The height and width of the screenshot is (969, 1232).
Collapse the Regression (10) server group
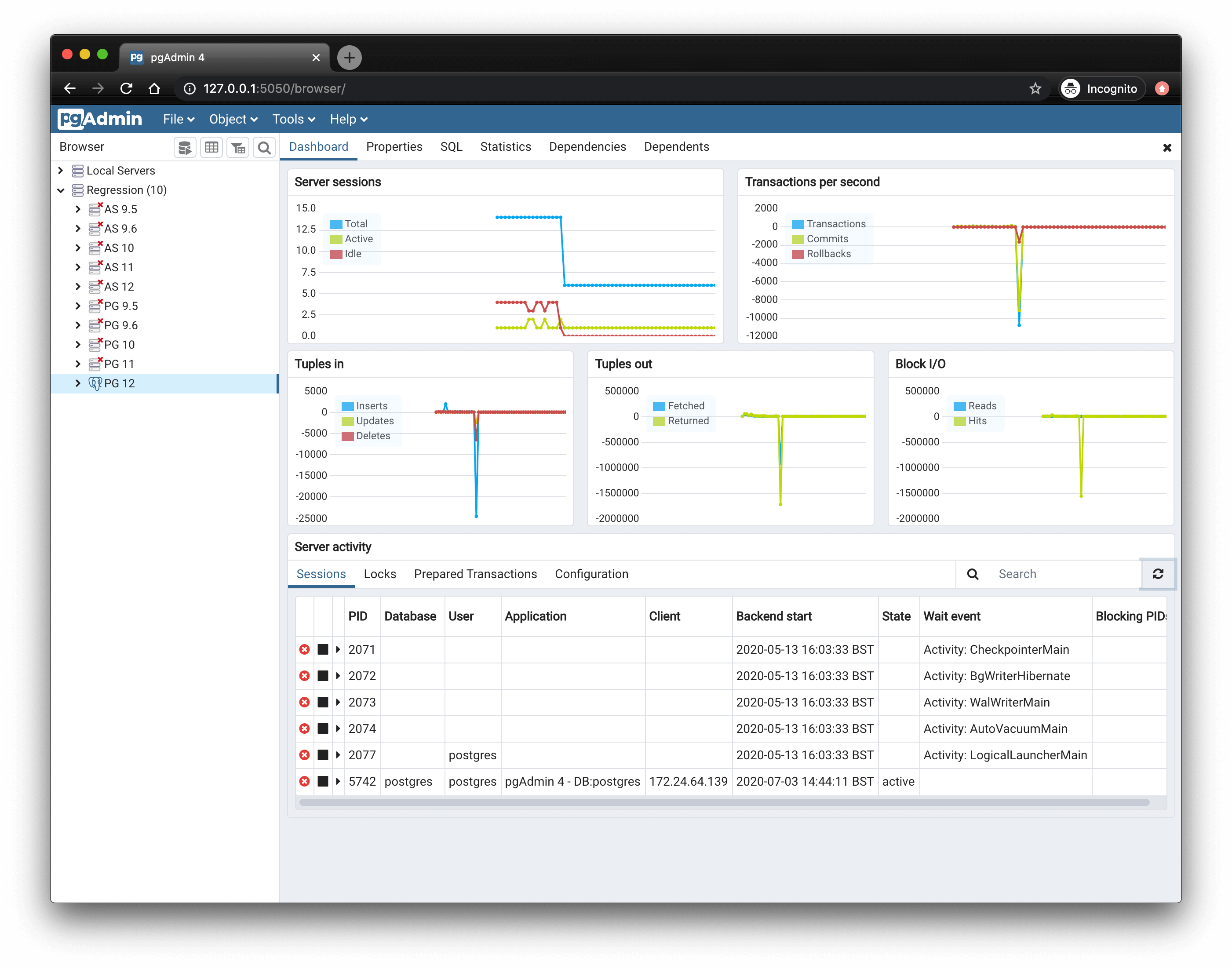[61, 190]
